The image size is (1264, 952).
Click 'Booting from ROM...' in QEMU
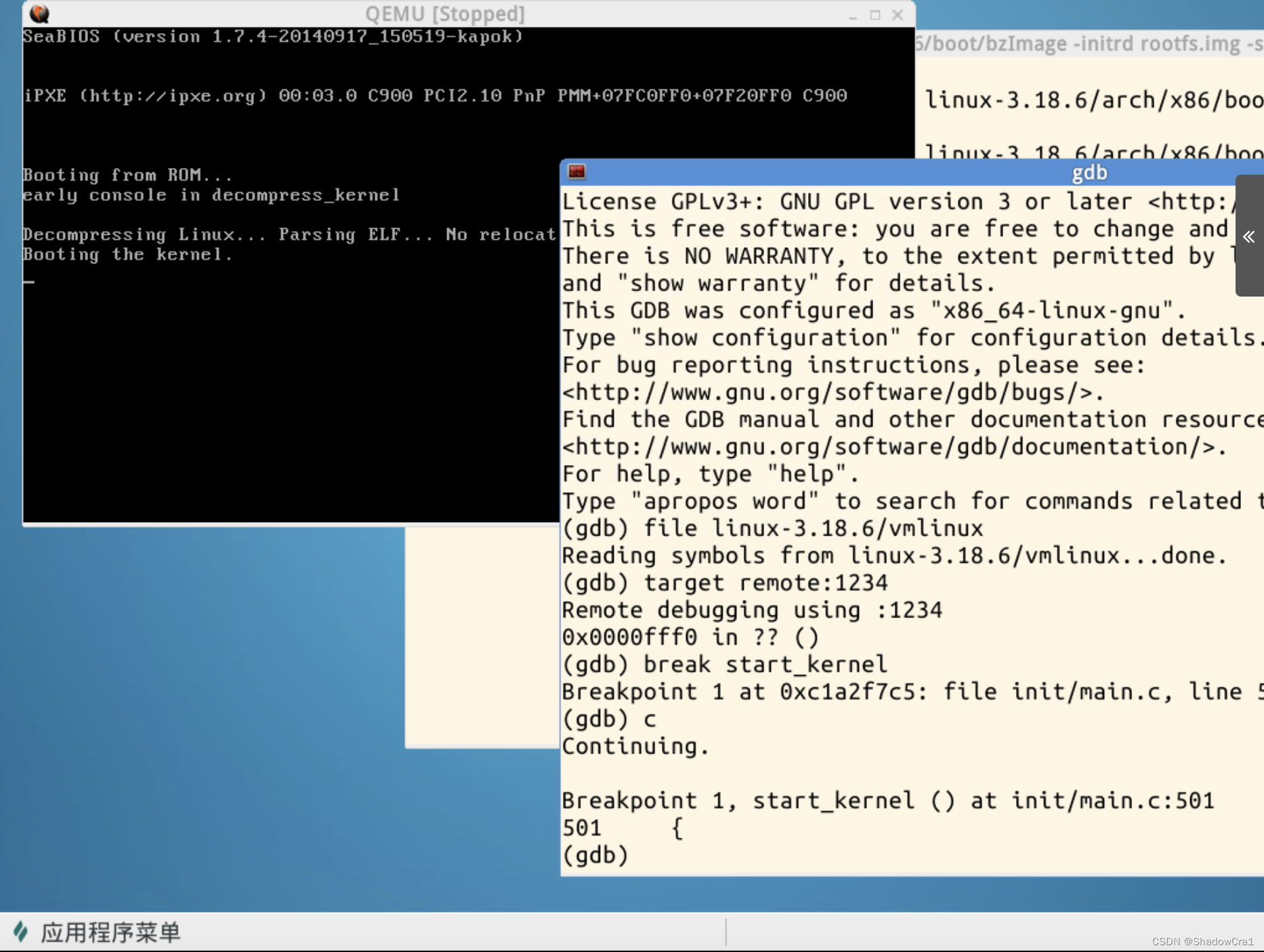(127, 175)
